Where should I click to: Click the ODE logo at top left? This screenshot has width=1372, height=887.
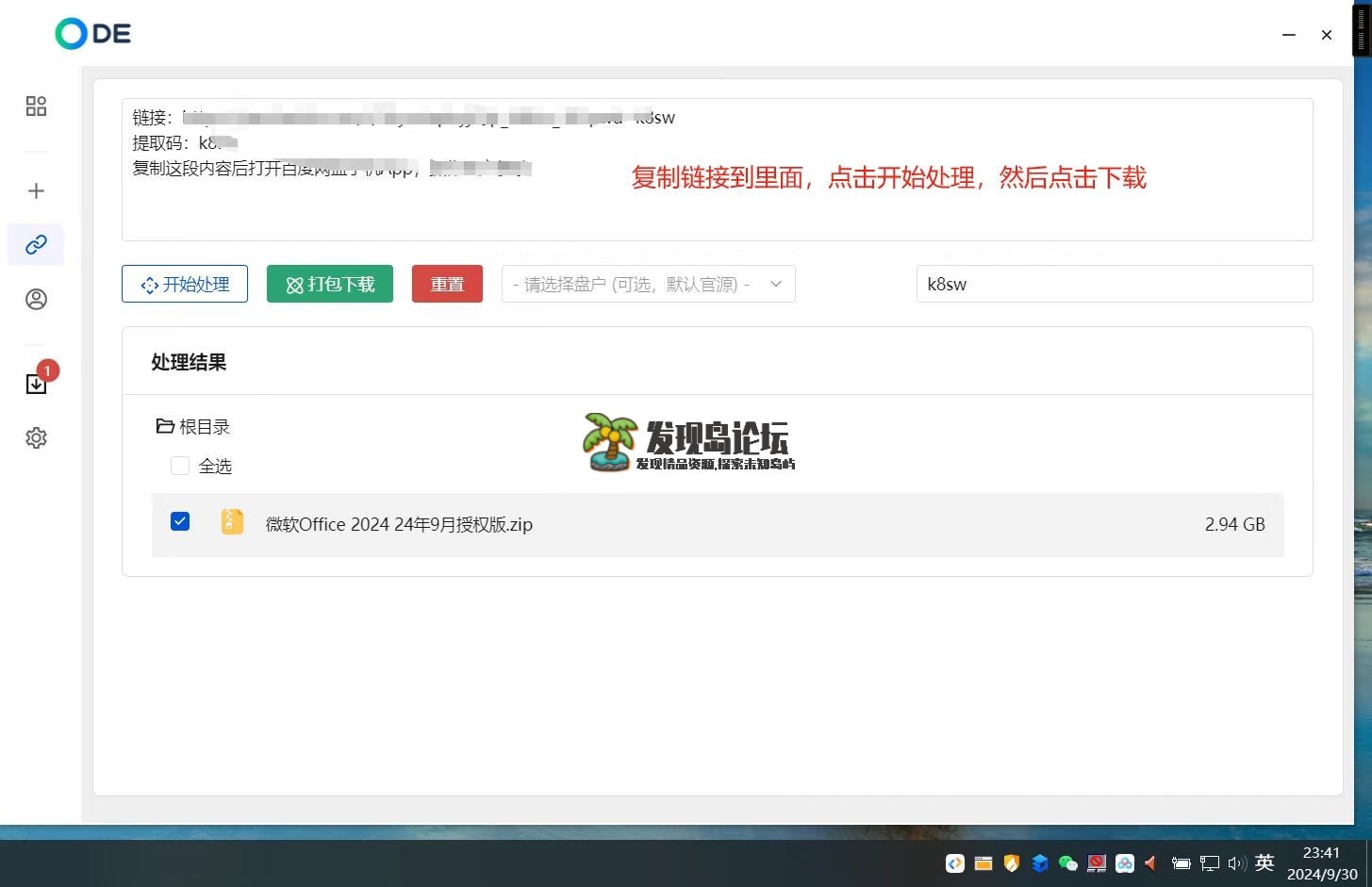92,34
